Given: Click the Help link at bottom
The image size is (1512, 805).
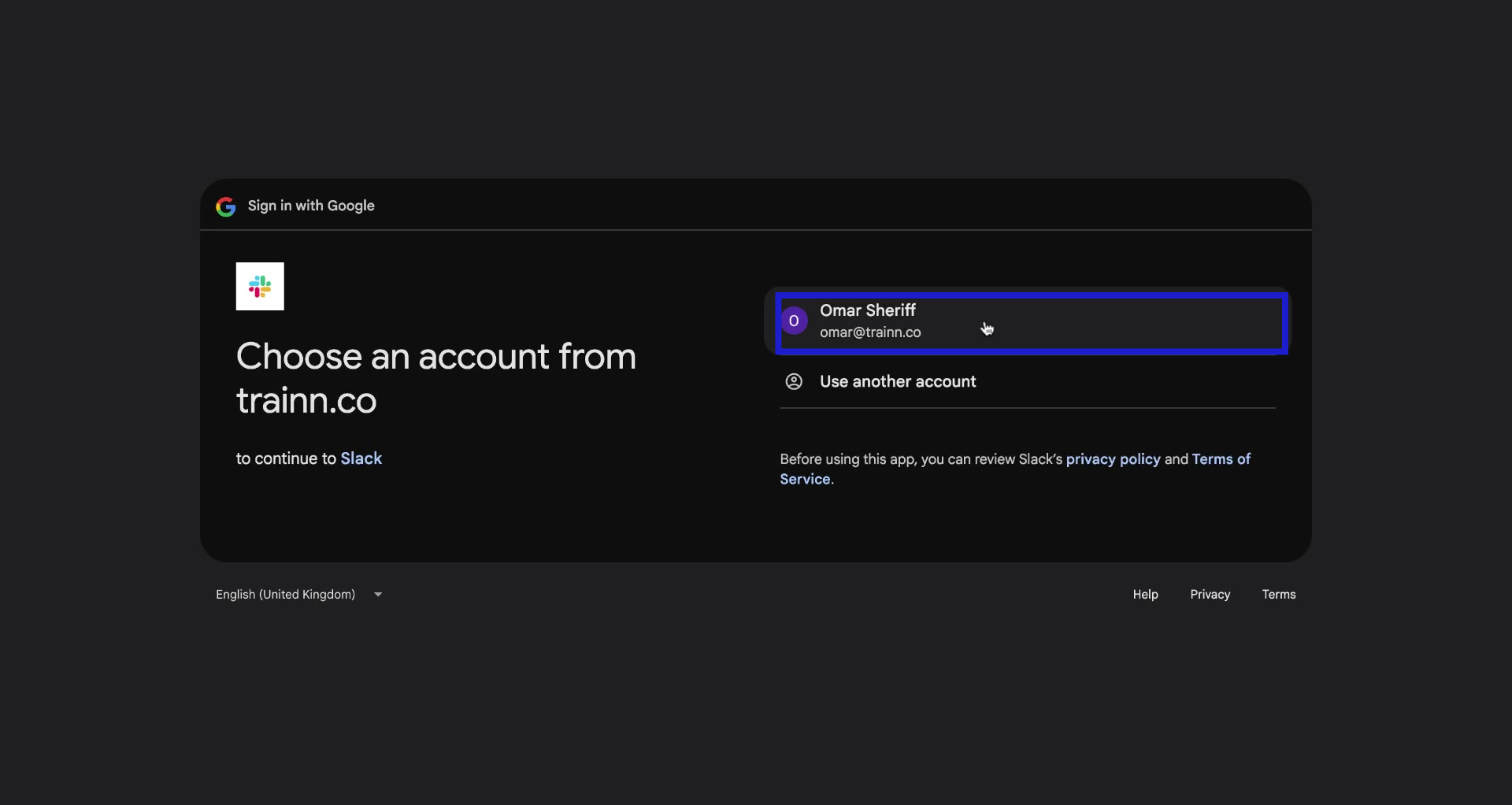Looking at the screenshot, I should 1145,594.
